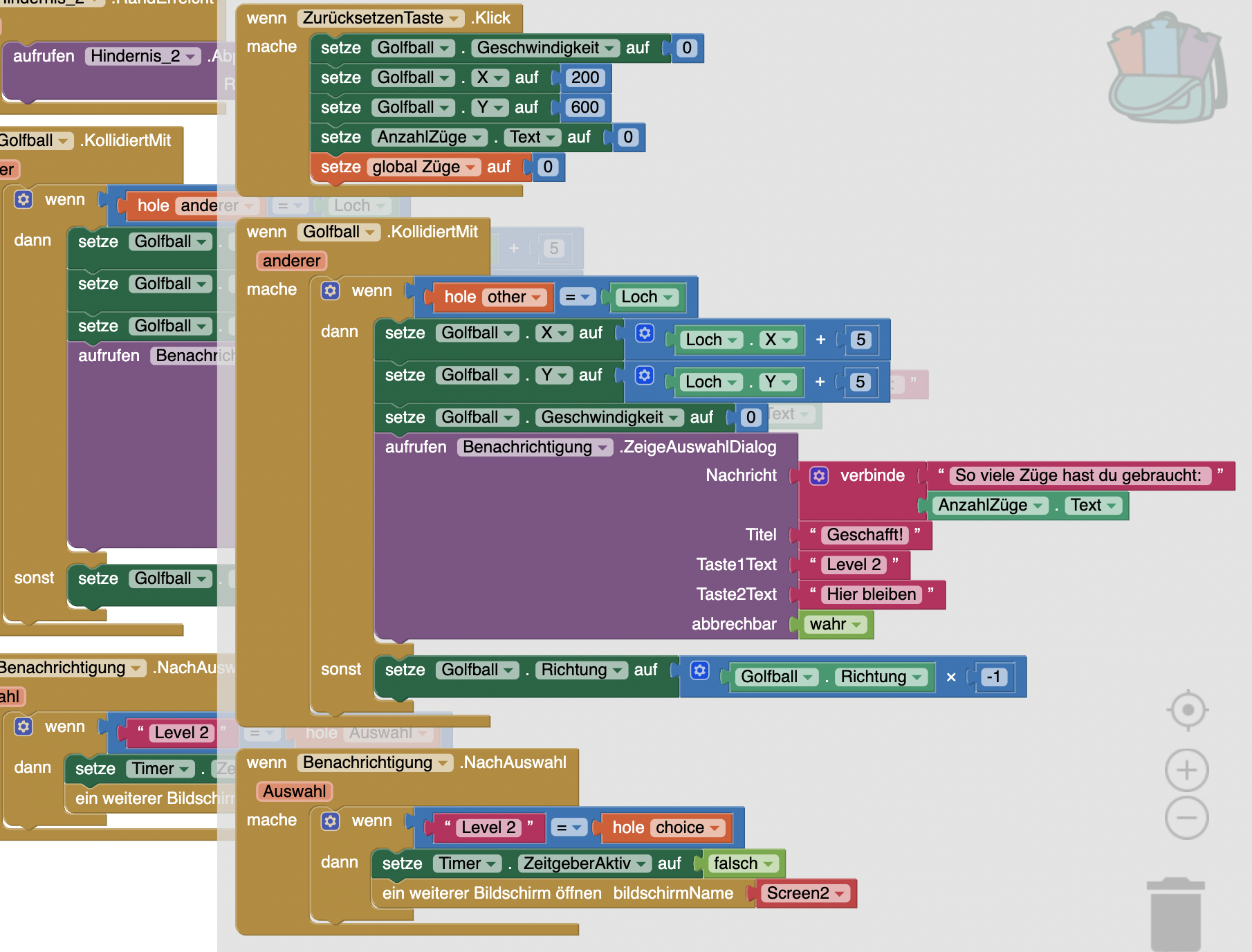Expand the Screen2 screen name dropdown

[x=840, y=894]
